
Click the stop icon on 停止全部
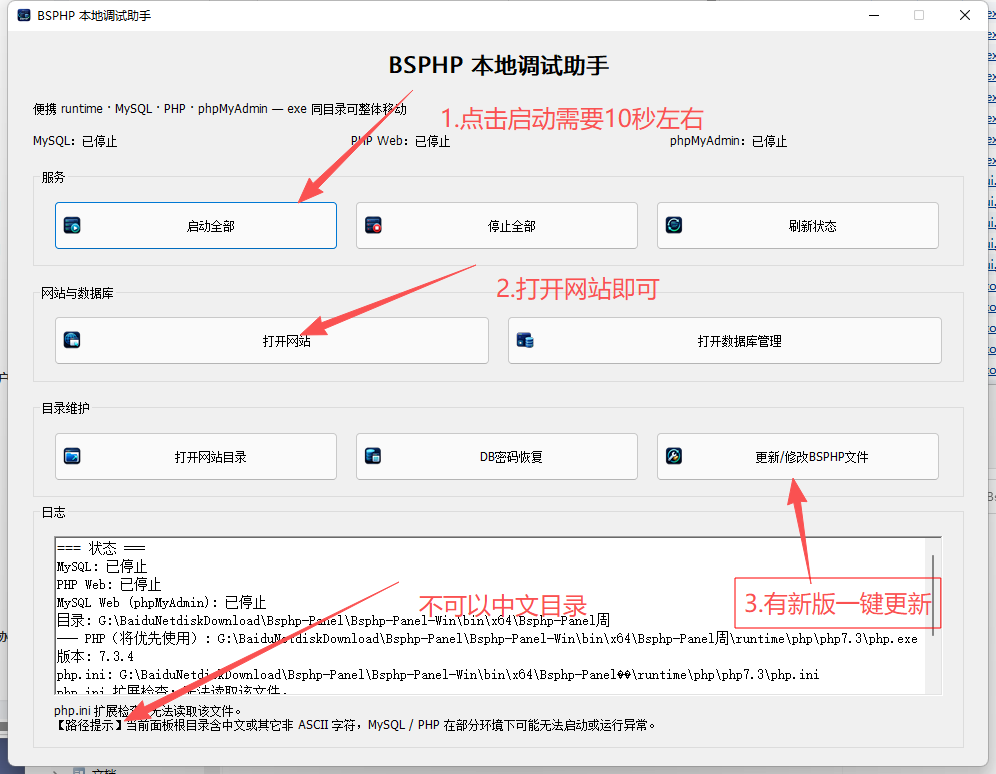coord(374,225)
